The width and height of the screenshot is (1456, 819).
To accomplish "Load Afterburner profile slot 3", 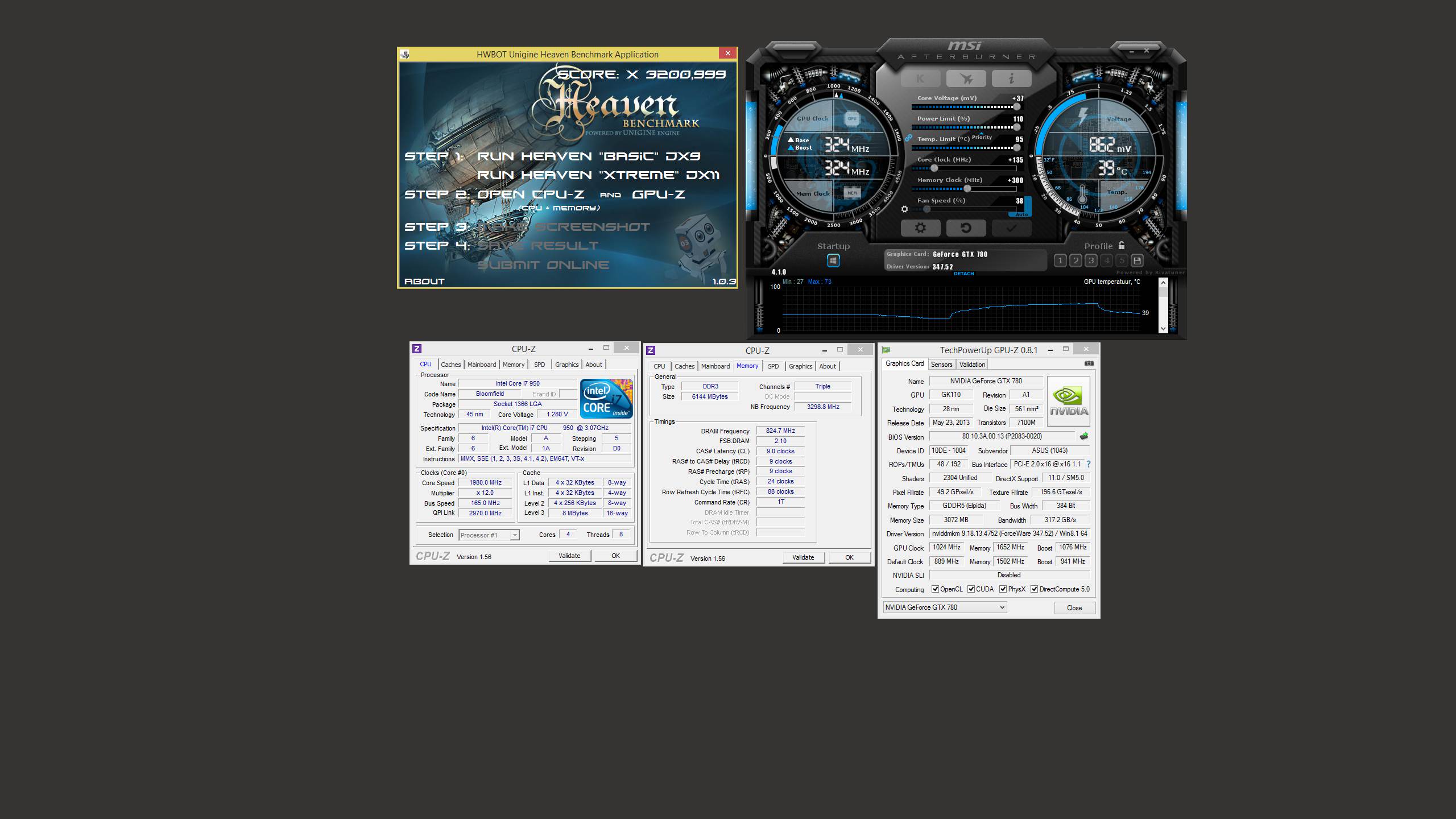I will click(x=1091, y=260).
